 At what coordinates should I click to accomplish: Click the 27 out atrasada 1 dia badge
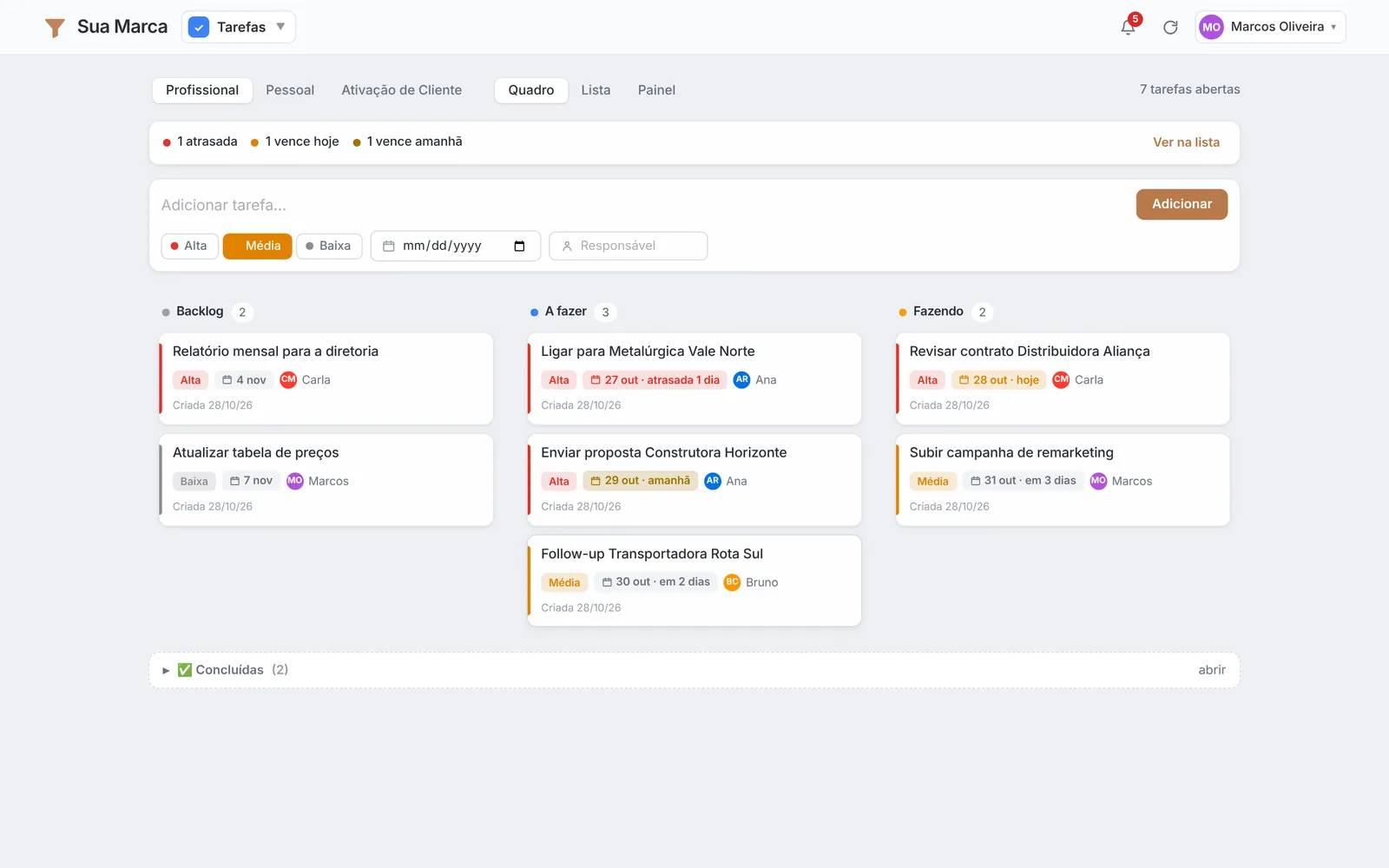pos(655,380)
